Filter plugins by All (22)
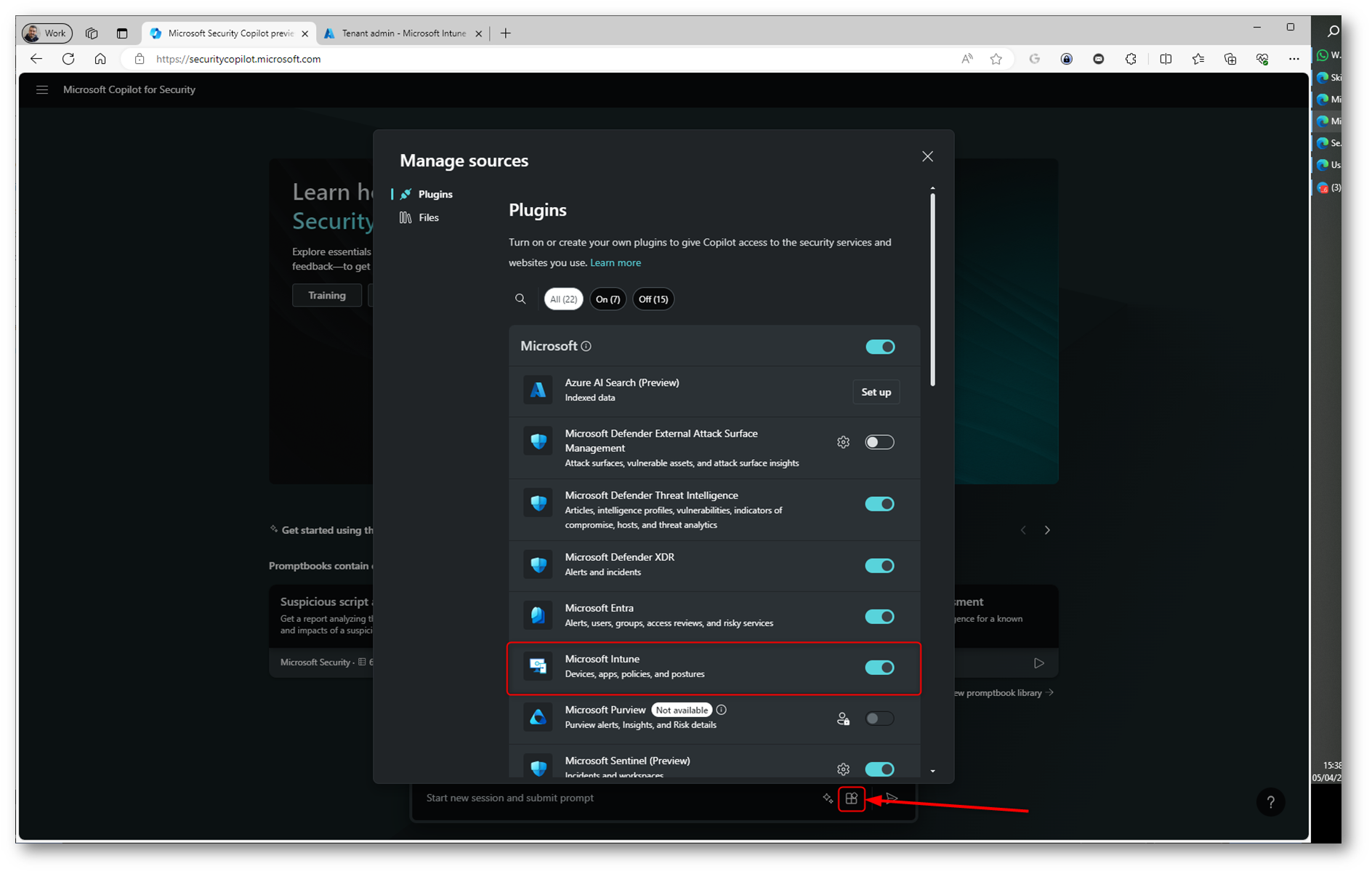Viewport: 1372px width, 874px height. click(x=563, y=299)
